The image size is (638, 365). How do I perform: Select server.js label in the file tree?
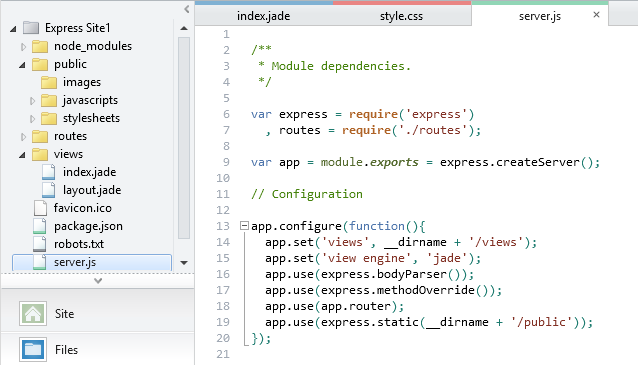(x=75, y=262)
